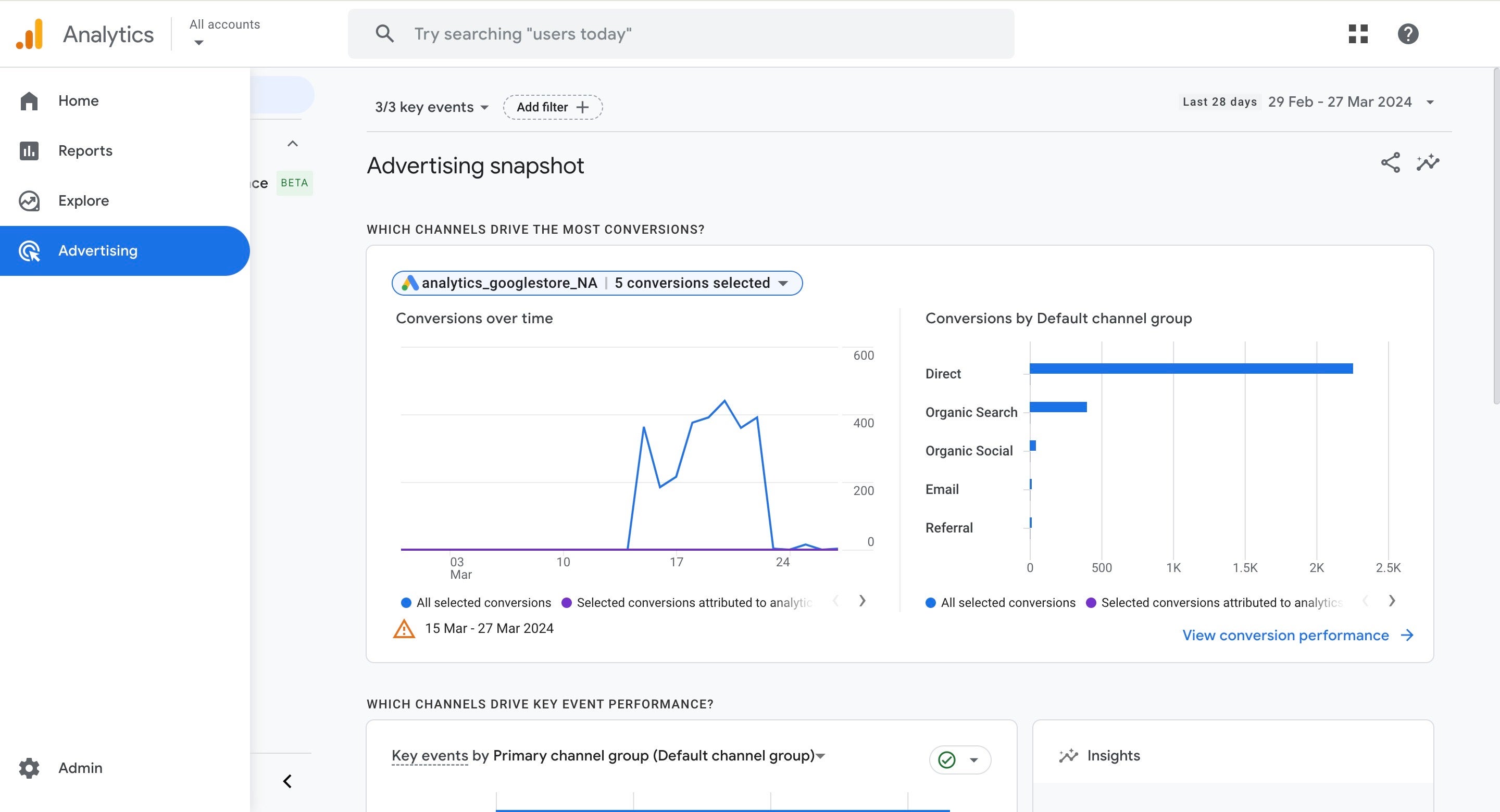Click the share report icon
Viewport: 1500px width, 812px height.
click(x=1390, y=163)
